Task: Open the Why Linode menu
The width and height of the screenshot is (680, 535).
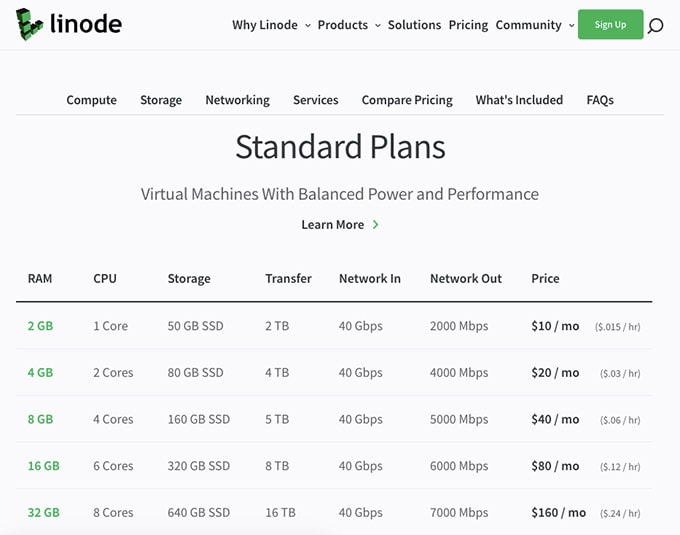Action: point(265,25)
